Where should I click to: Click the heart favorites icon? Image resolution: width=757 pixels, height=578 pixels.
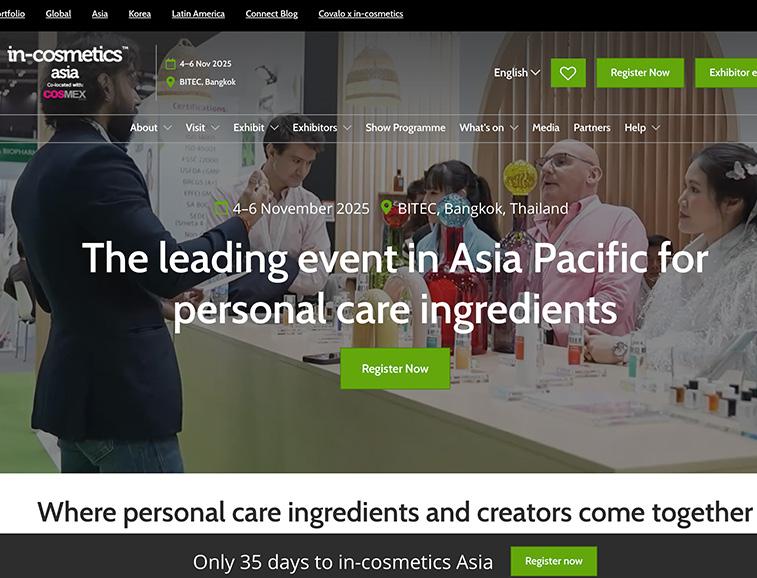tap(568, 73)
